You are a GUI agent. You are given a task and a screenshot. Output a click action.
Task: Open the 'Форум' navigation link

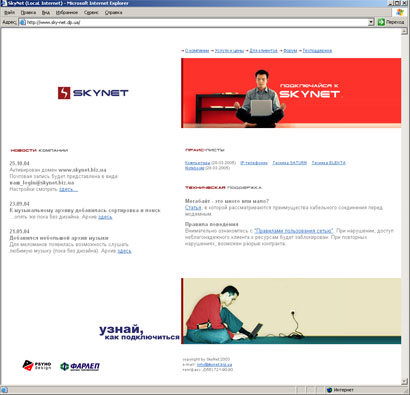click(290, 51)
